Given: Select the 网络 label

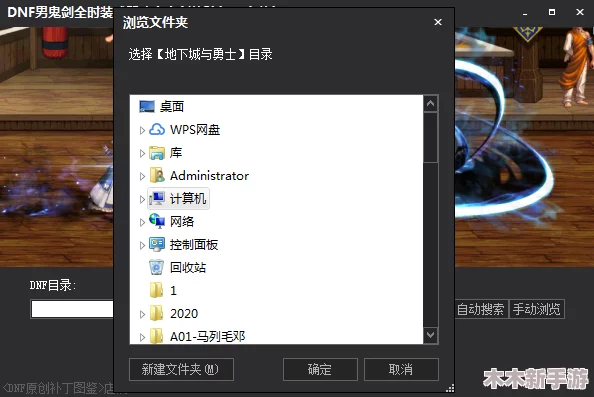Looking at the screenshot, I should [182, 222].
